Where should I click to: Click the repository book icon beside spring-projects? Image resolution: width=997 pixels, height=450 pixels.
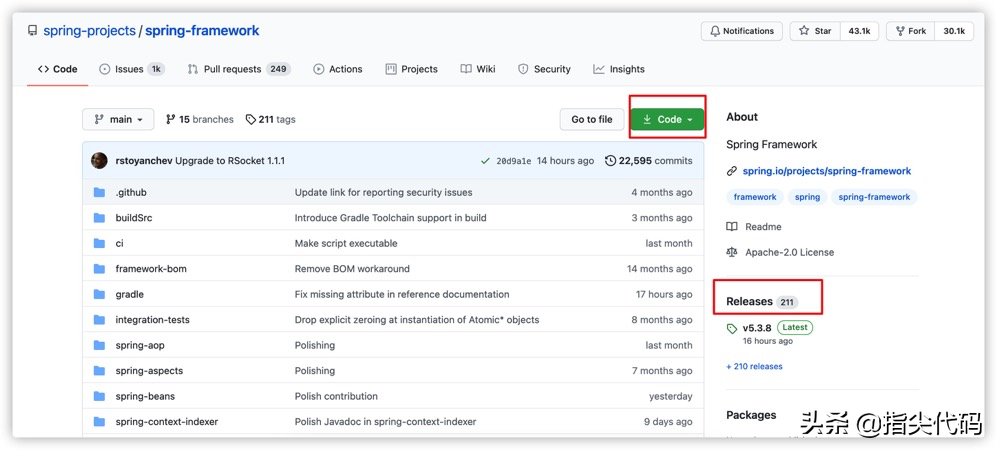point(32,31)
